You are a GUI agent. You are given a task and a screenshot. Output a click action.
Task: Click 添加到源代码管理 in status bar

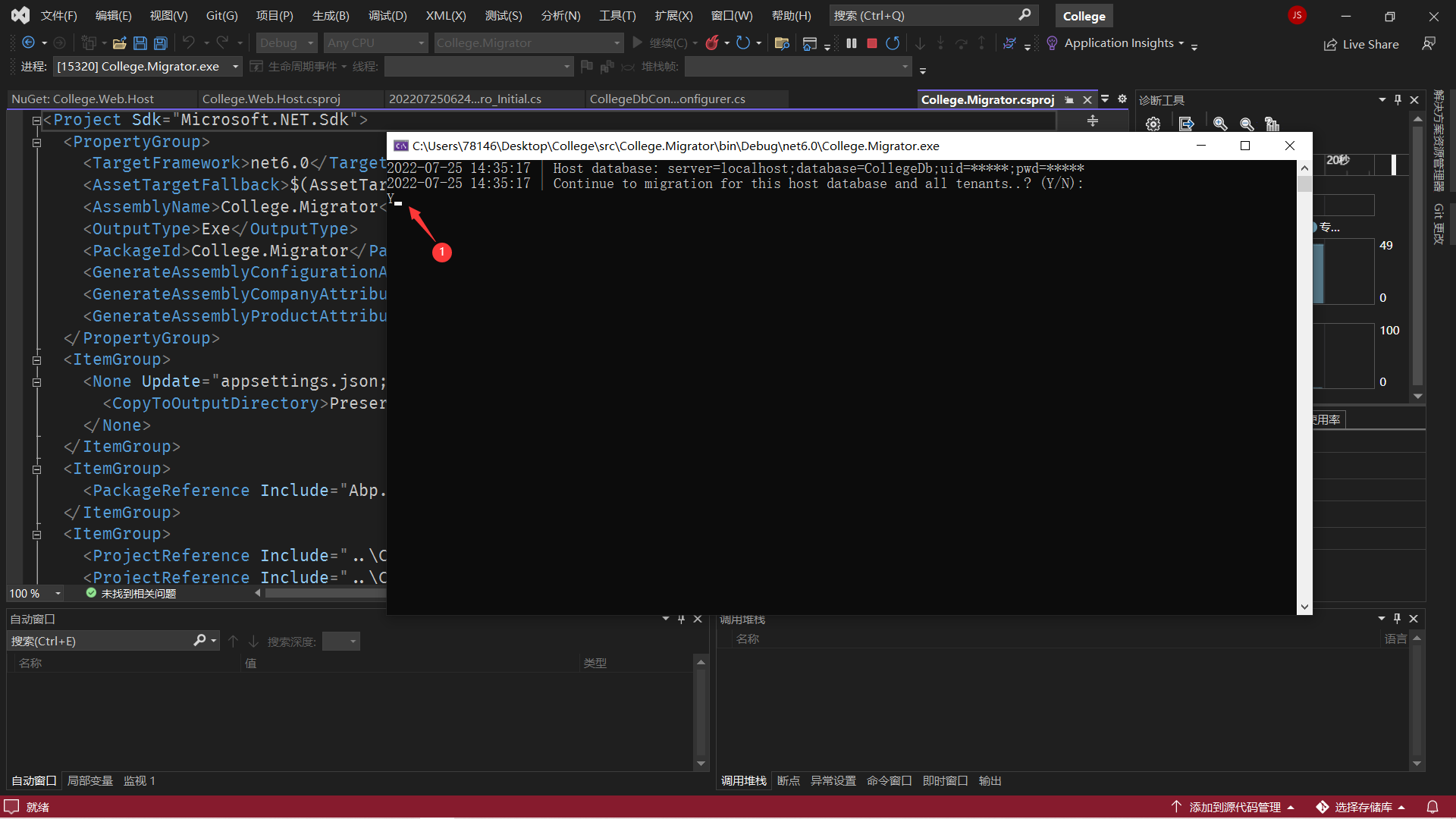pos(1234,807)
